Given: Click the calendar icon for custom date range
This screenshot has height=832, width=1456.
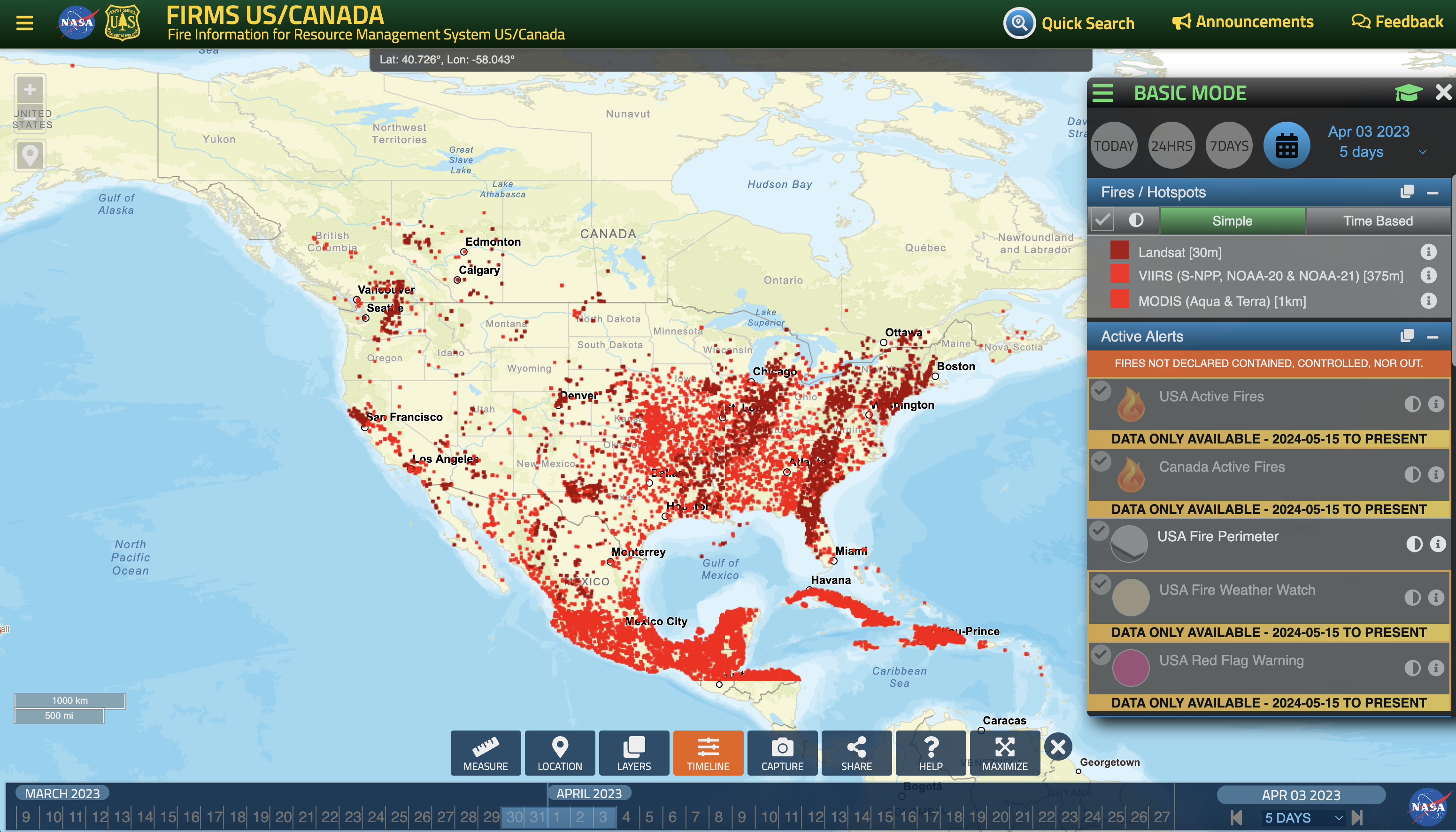Looking at the screenshot, I should click(1287, 145).
